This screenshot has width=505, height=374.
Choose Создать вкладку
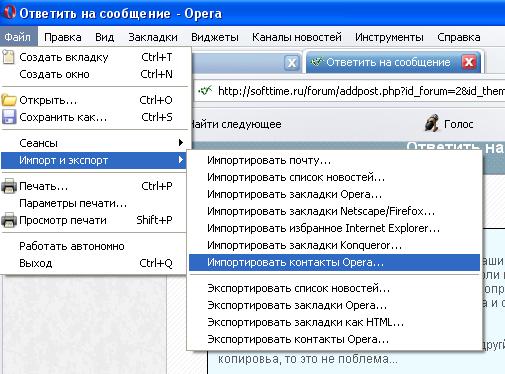[95, 57]
